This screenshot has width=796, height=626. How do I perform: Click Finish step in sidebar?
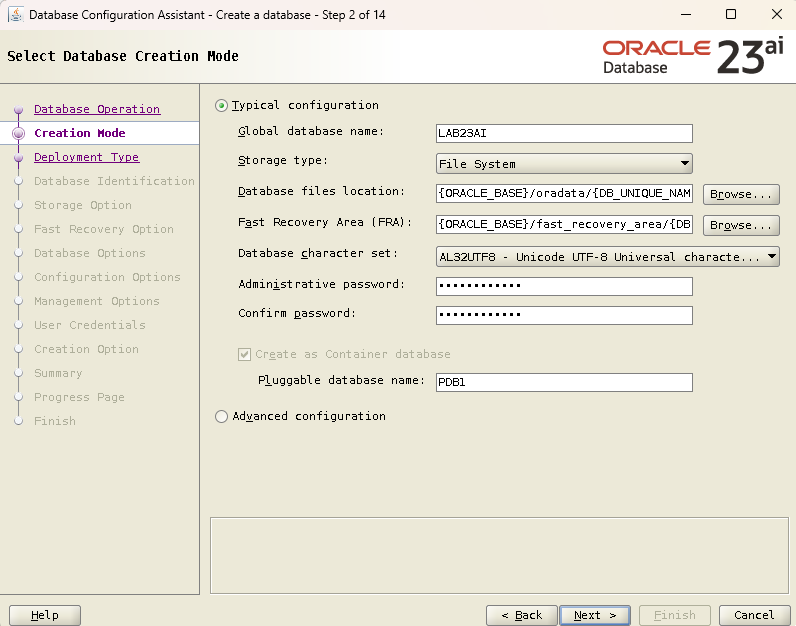click(55, 421)
